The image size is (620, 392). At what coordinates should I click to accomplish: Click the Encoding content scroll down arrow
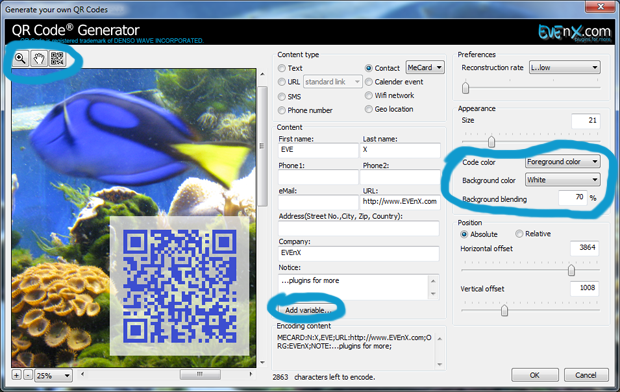[x=439, y=364]
